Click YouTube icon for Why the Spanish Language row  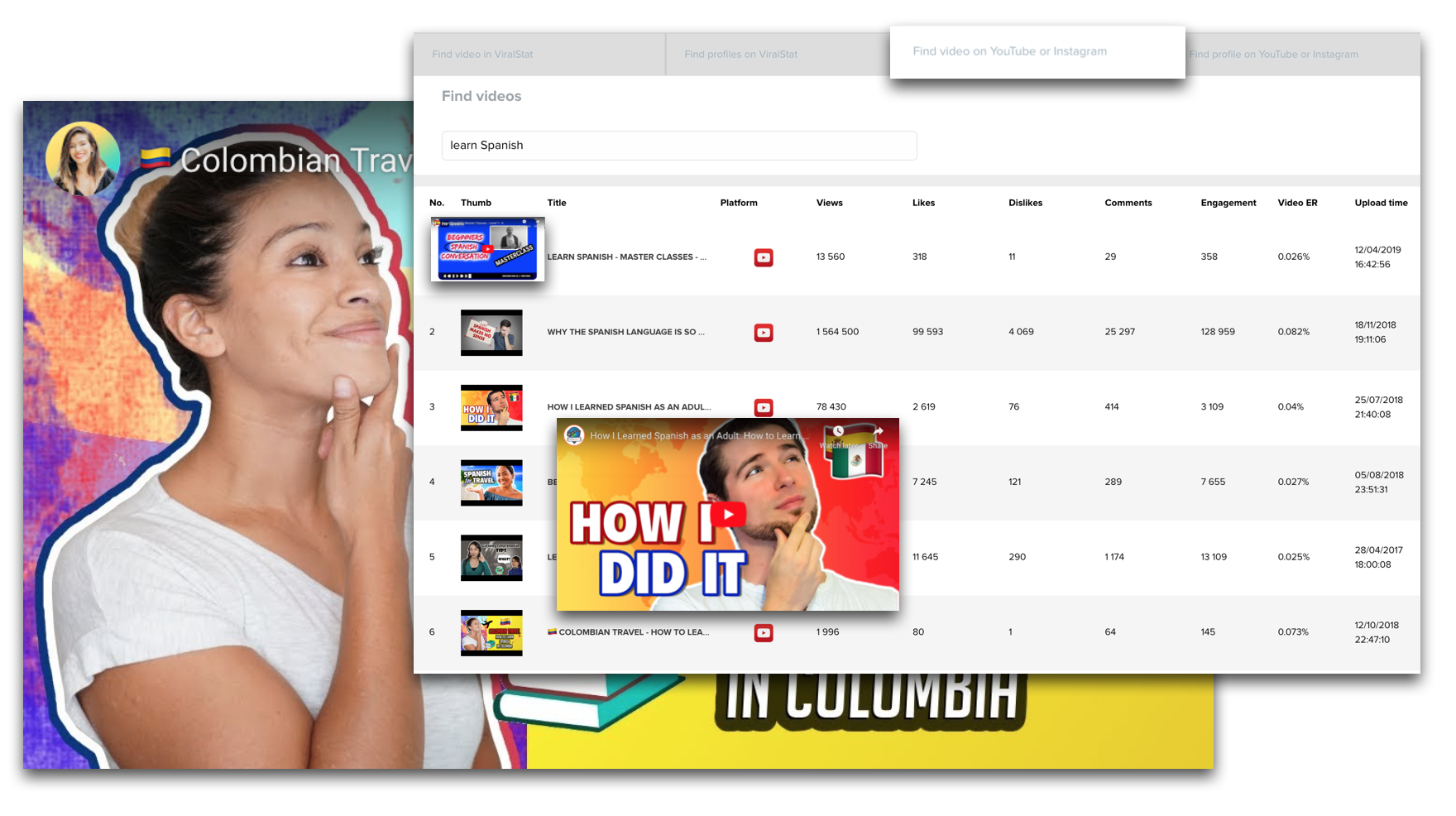point(764,333)
